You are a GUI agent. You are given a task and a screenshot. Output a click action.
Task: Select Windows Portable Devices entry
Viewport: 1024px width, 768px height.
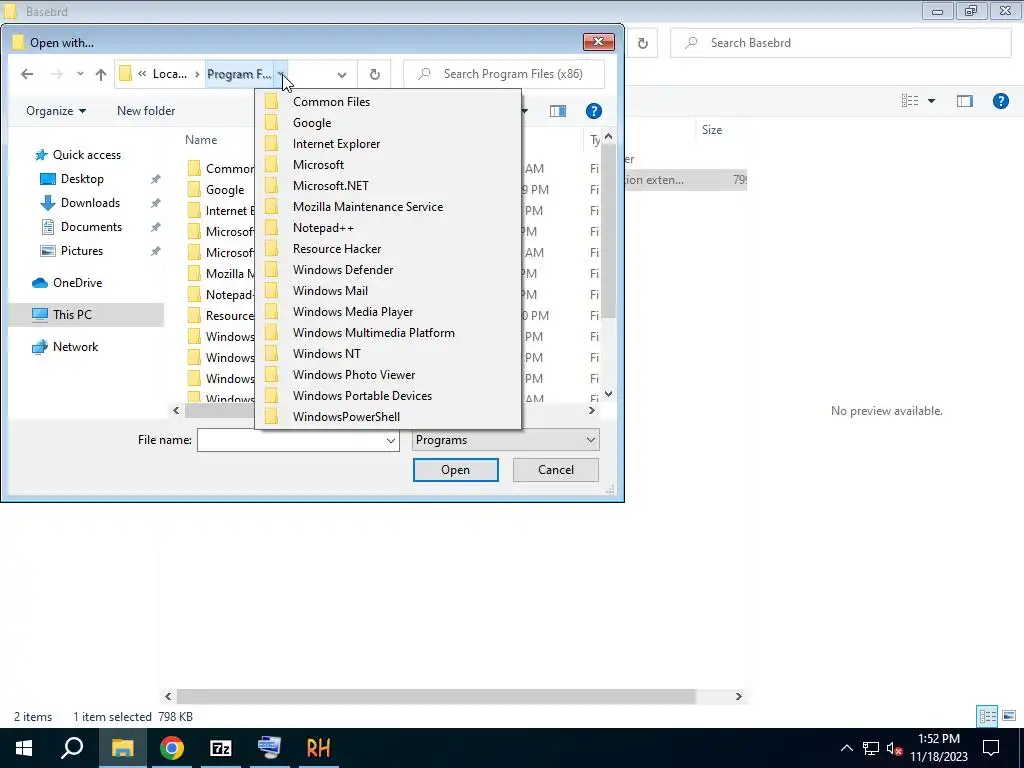click(x=388, y=396)
